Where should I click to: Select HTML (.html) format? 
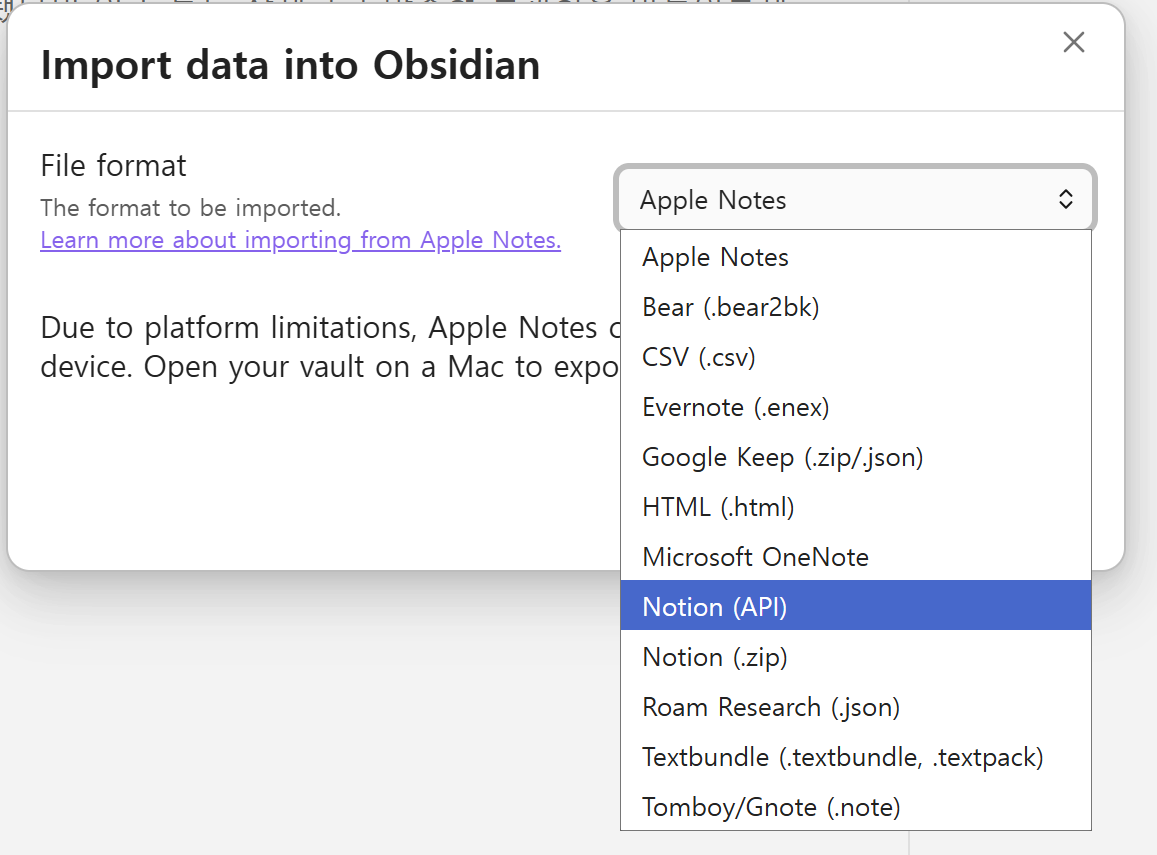[855, 507]
